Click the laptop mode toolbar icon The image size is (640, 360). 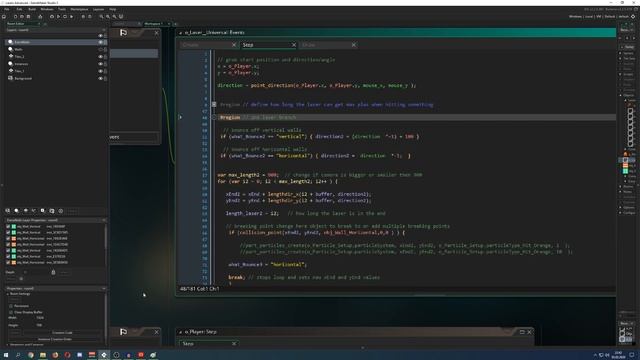click(121, 17)
